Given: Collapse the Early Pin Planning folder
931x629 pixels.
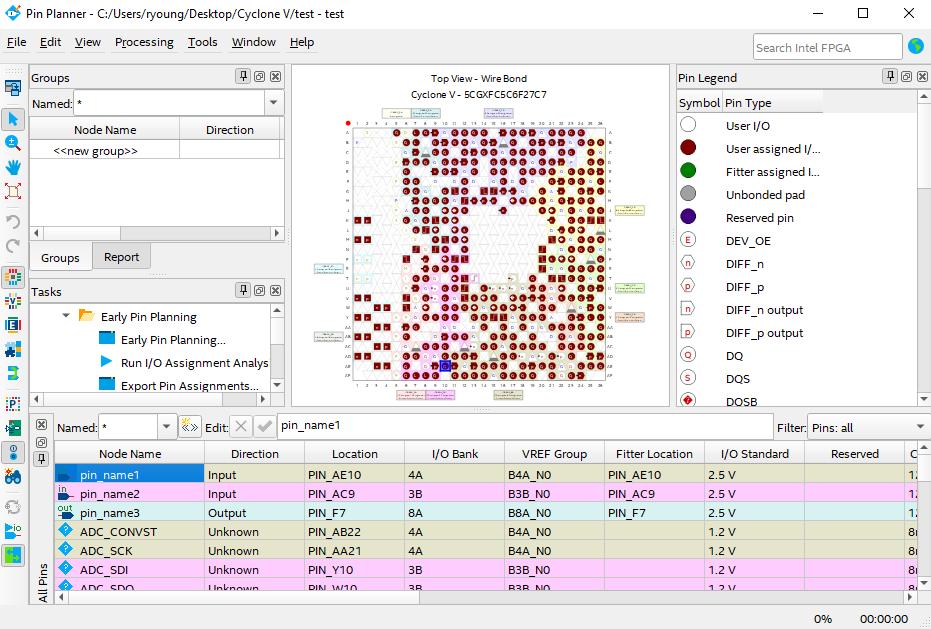Looking at the screenshot, I should pyautogui.click(x=66, y=316).
